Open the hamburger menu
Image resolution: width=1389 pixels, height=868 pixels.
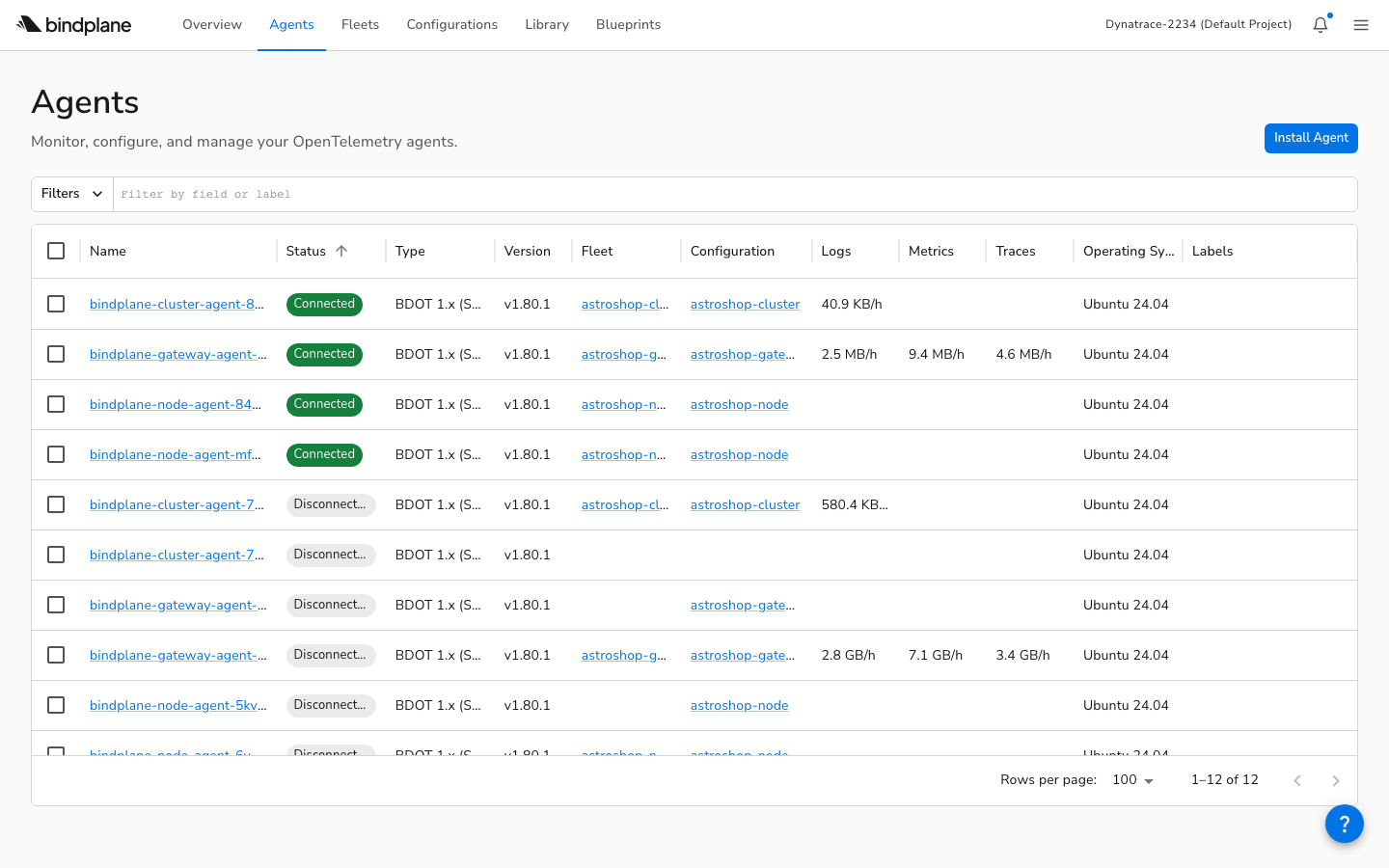(1361, 25)
